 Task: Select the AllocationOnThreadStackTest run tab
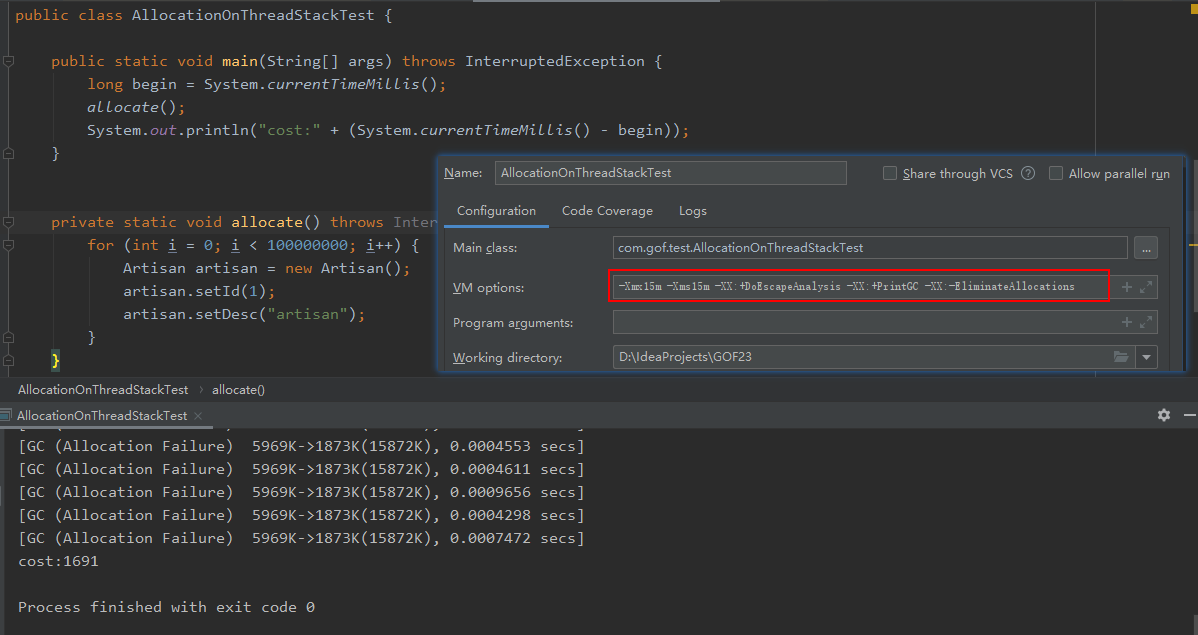(x=102, y=416)
